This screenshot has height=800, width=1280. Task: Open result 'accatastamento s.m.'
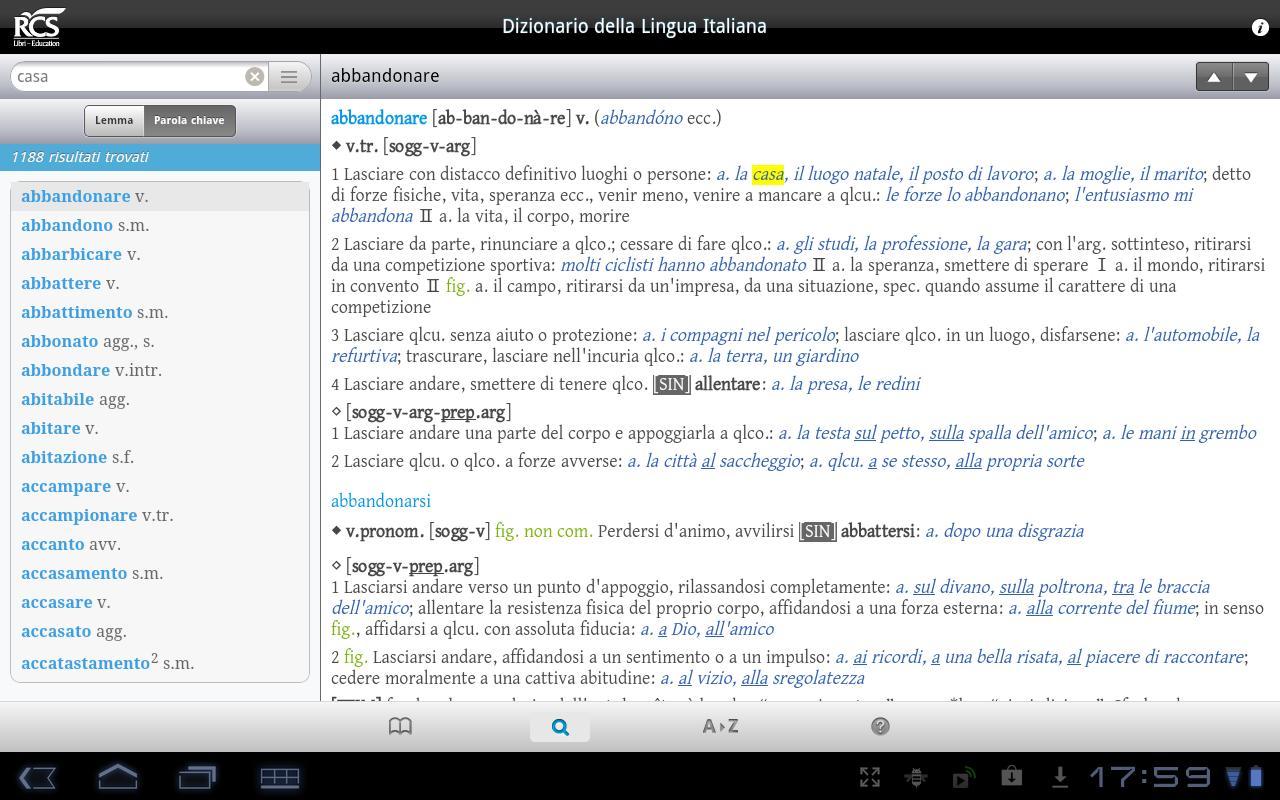coord(160,662)
